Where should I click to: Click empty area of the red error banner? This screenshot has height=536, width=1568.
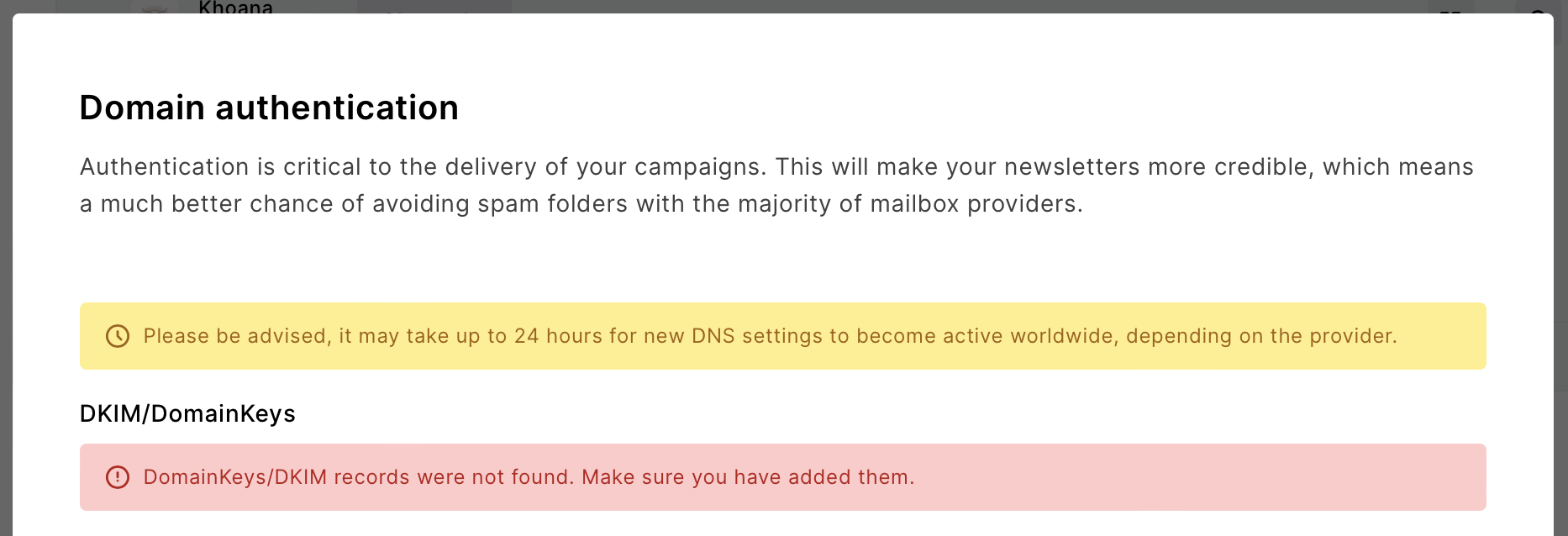[x=1193, y=477]
